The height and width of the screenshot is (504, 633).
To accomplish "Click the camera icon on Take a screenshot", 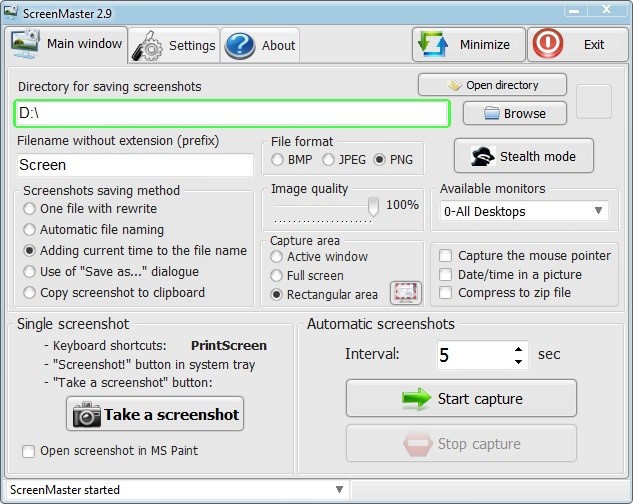I will pyautogui.click(x=86, y=414).
